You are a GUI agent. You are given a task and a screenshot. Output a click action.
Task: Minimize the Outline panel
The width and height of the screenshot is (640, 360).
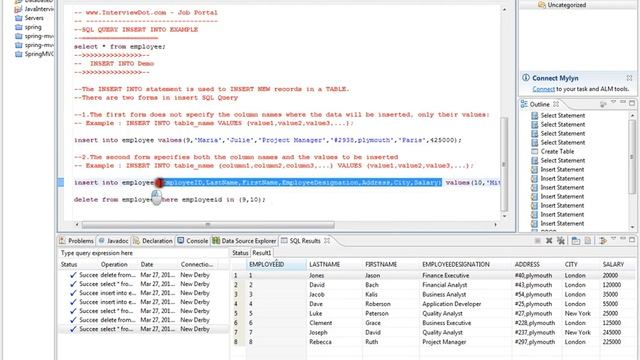(623, 102)
